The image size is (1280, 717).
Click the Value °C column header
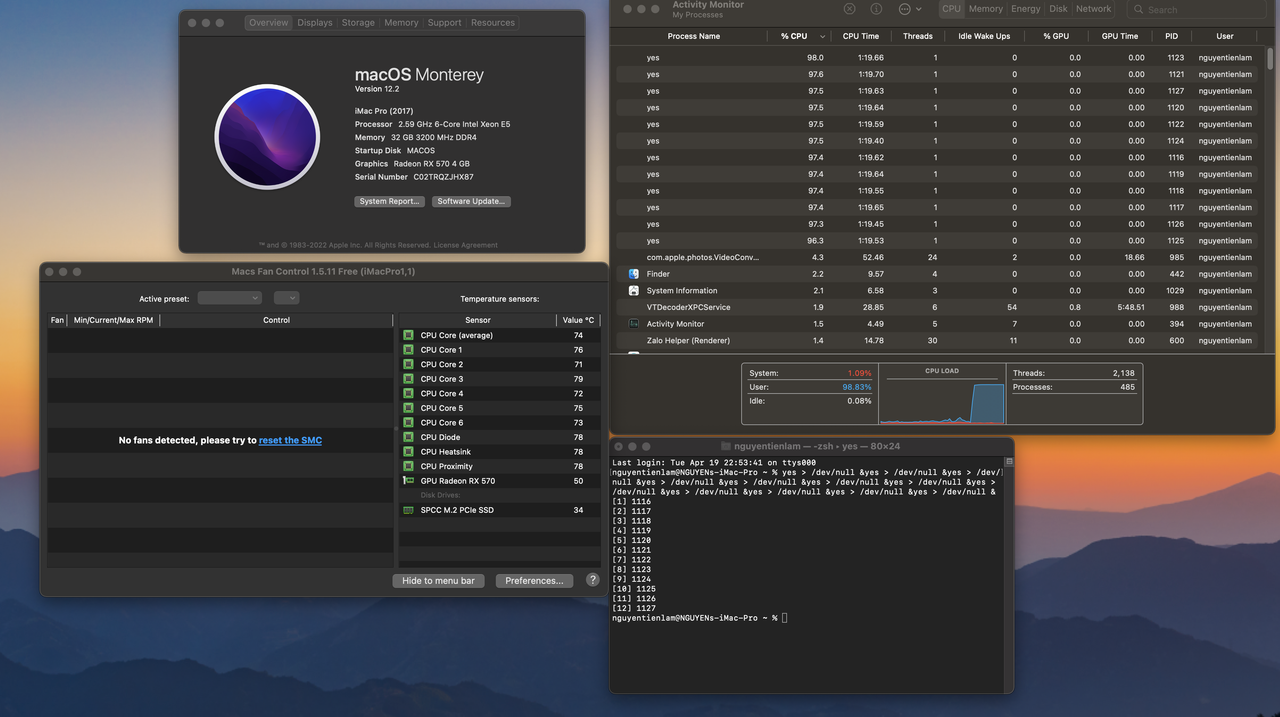click(x=578, y=320)
